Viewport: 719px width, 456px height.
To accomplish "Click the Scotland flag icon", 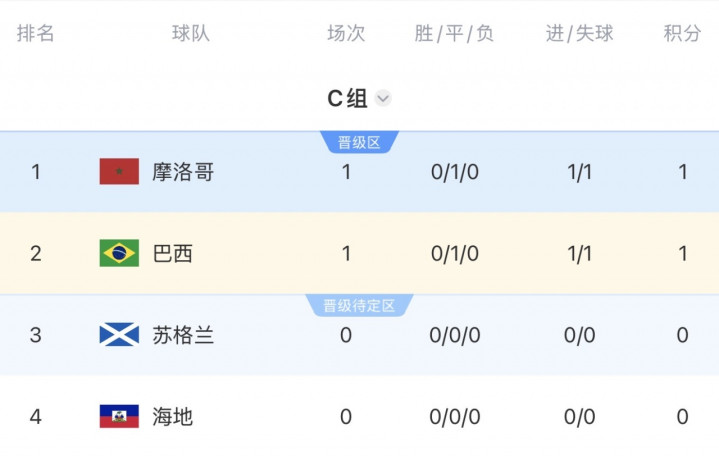I will 119,334.
